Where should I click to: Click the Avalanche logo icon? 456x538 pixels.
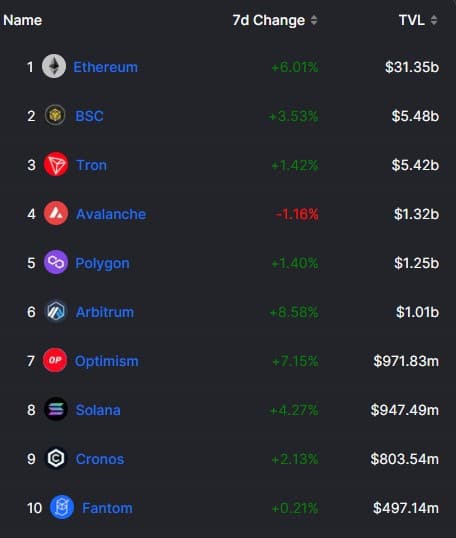pos(56,213)
